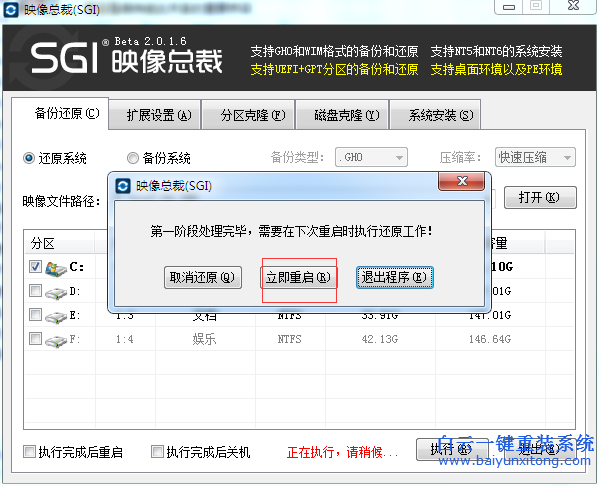
Task: Click the 娱乐 label in F: row
Action: click(x=205, y=339)
